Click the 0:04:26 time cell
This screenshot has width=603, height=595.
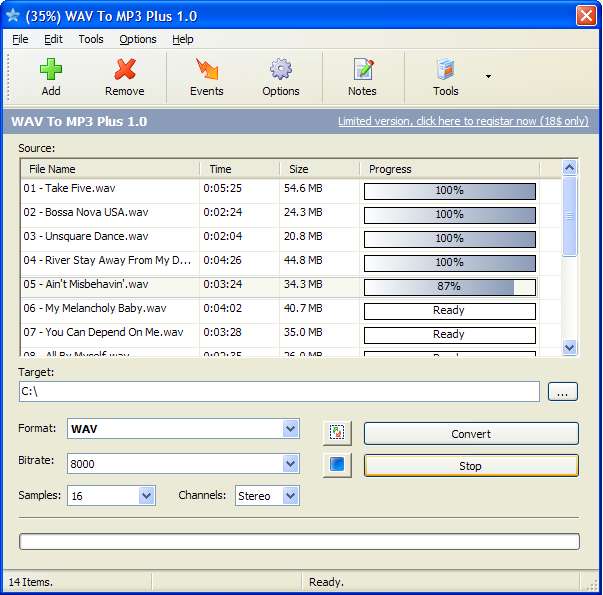222,260
